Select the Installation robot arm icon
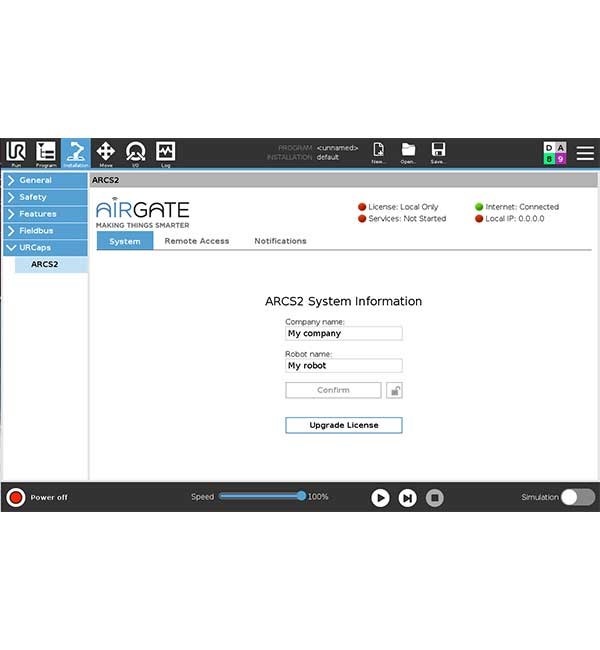 [75, 151]
